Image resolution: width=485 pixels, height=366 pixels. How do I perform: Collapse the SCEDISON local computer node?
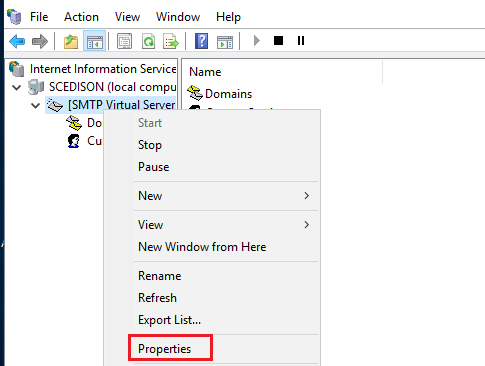point(16,88)
